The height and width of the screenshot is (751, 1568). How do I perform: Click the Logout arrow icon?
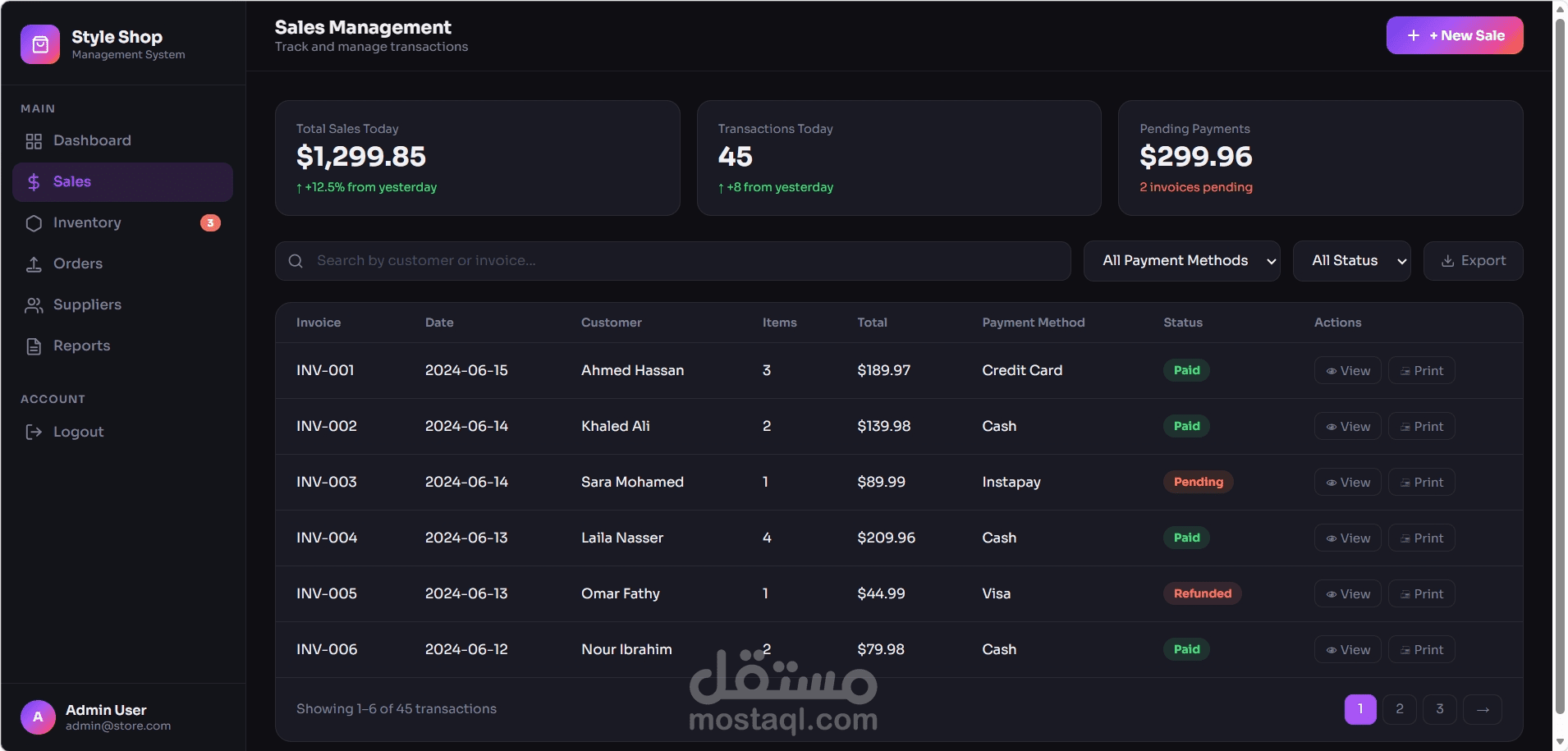click(x=34, y=433)
